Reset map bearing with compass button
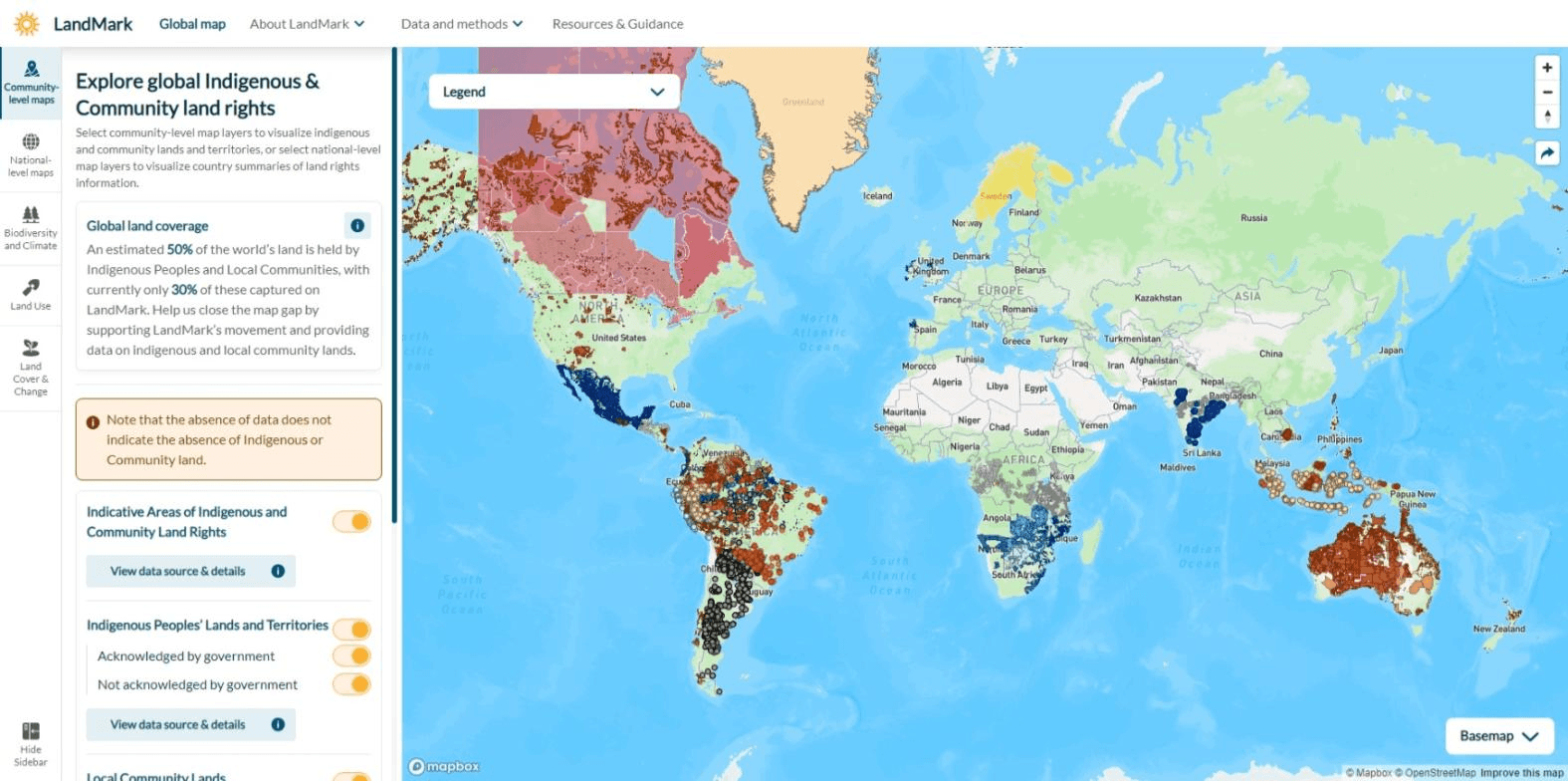The image size is (1568, 781). tap(1547, 117)
